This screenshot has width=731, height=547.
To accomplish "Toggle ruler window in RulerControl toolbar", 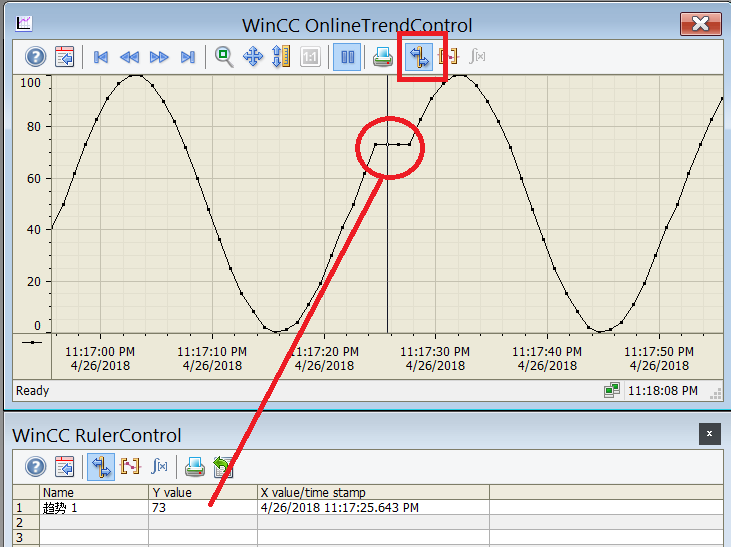I will coord(101,466).
